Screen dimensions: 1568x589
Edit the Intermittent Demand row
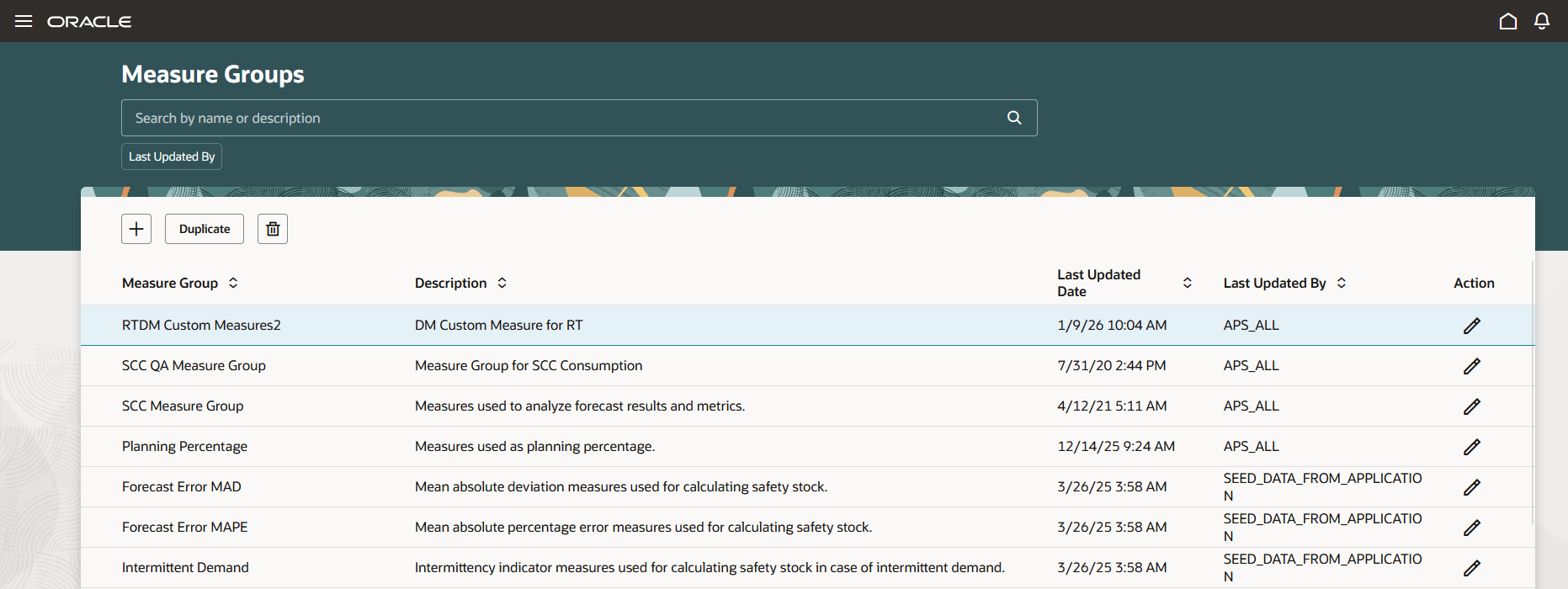[1471, 568]
